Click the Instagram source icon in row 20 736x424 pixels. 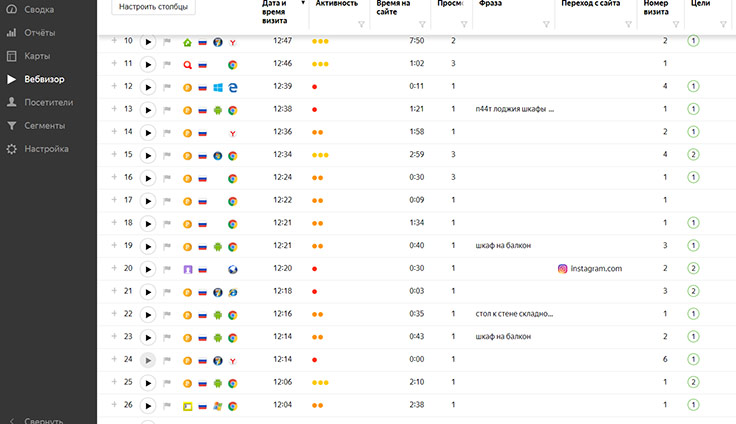pyautogui.click(x=563, y=269)
